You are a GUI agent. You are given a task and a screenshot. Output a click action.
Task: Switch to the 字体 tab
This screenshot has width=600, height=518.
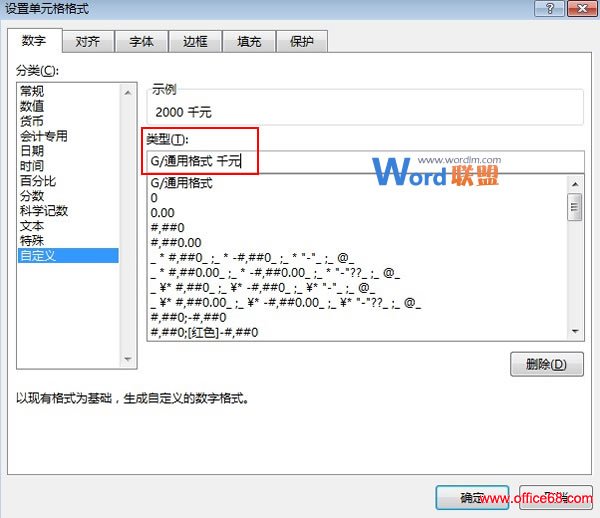142,41
